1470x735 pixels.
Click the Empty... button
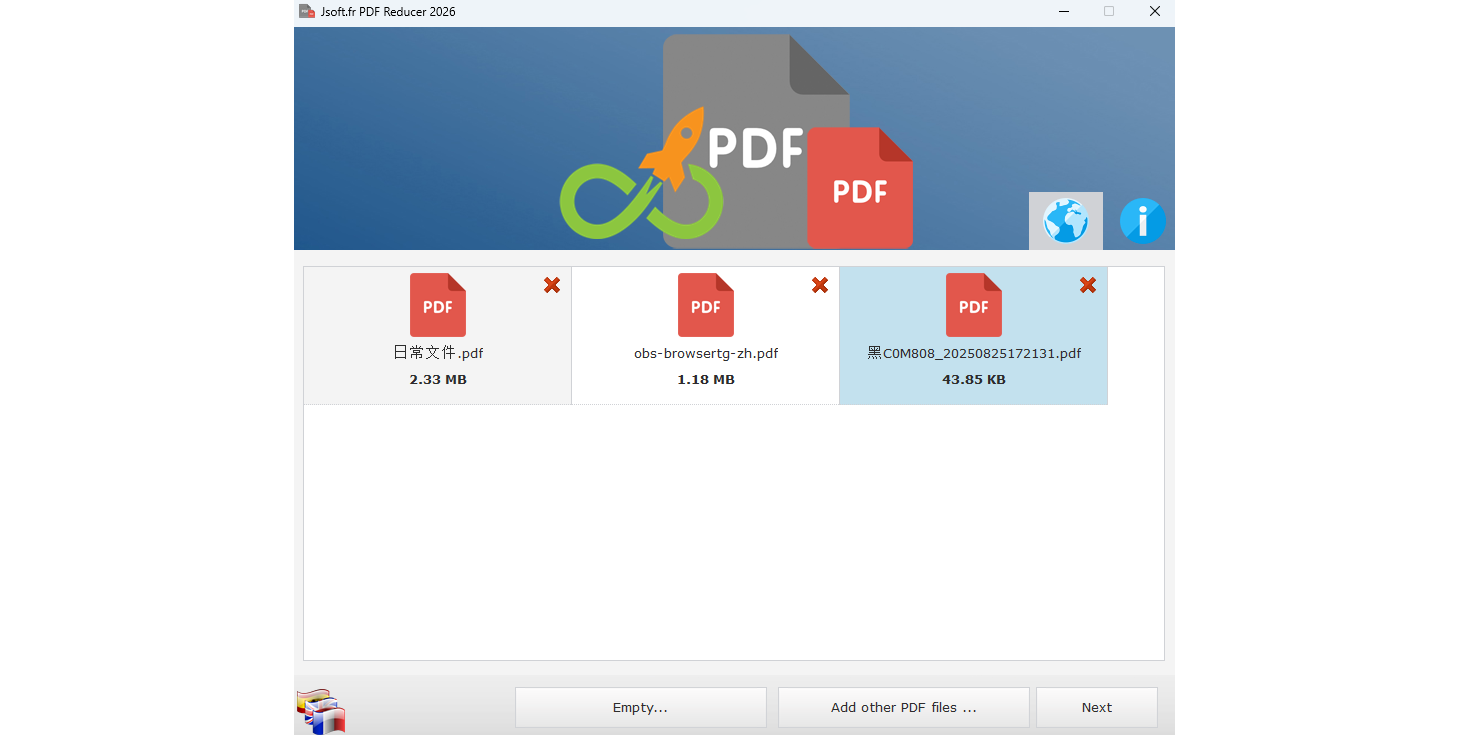tap(640, 707)
